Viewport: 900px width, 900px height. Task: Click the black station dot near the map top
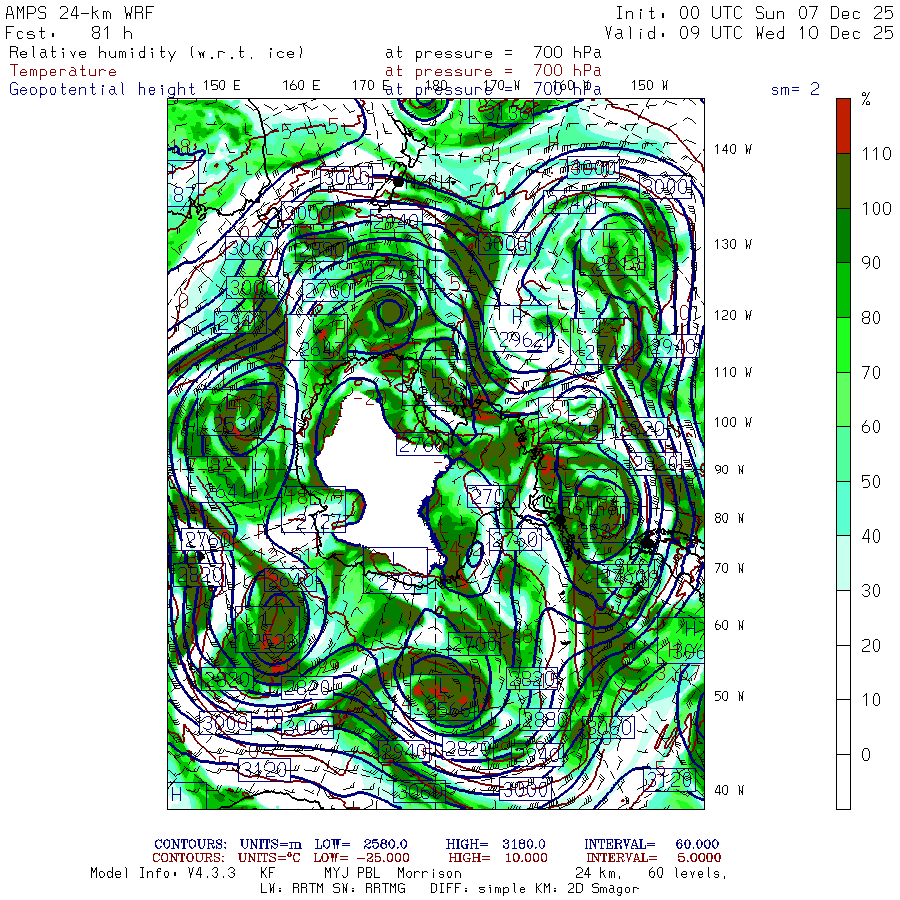tap(398, 182)
